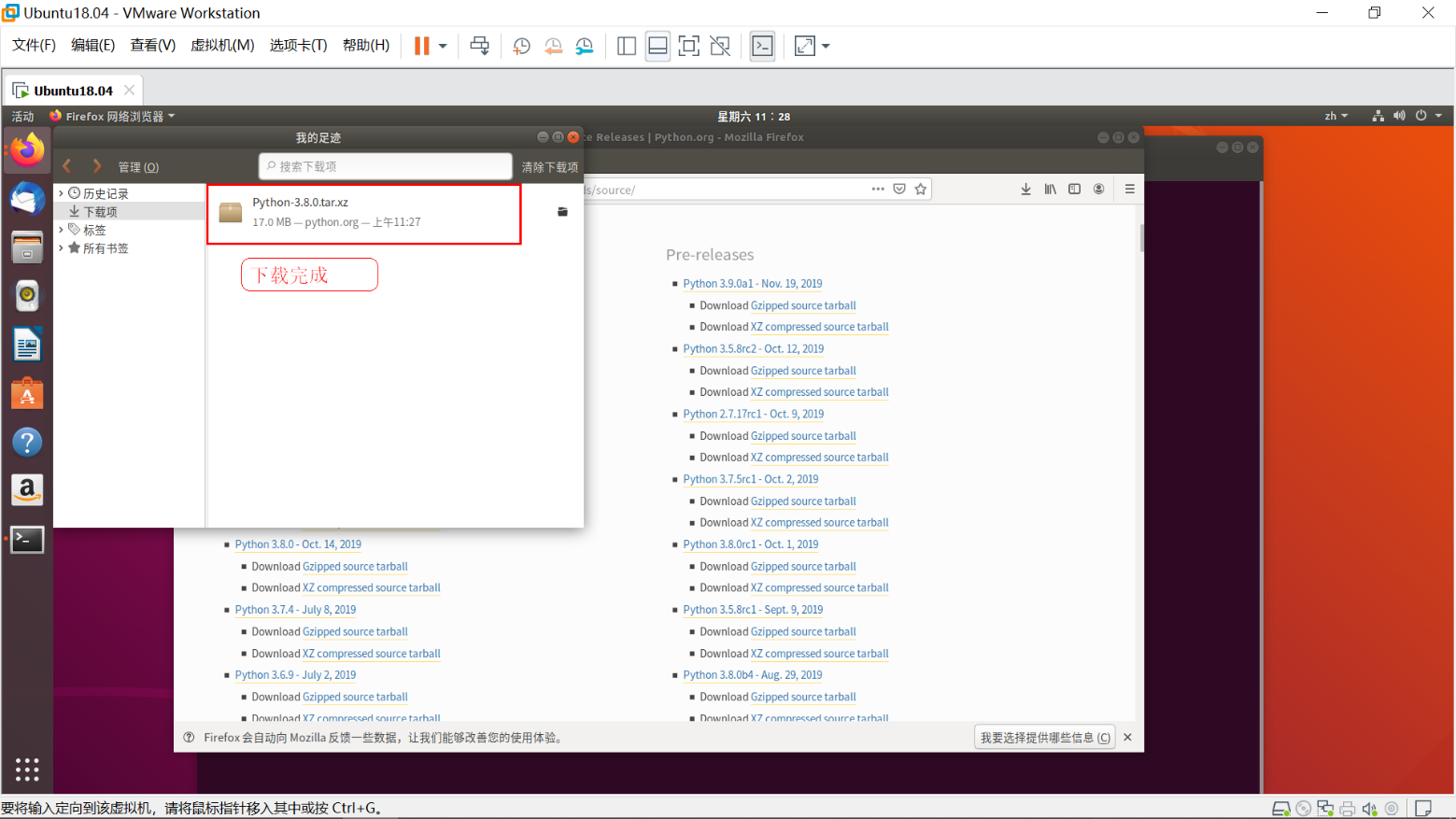Screen dimensions: 1456x819
Task: Go back in the 我的足迹 library window
Action: tap(67, 166)
